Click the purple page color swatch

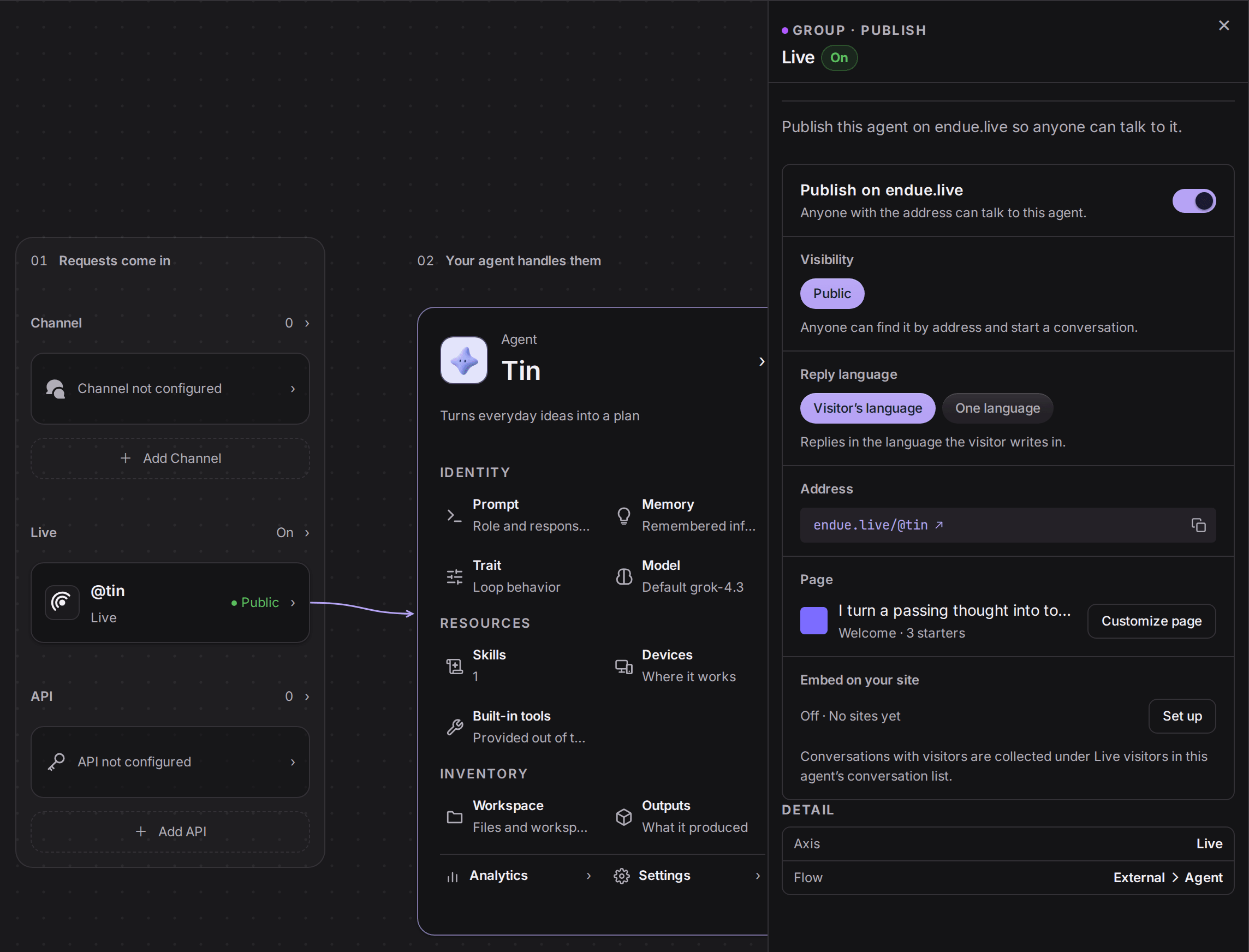point(813,621)
